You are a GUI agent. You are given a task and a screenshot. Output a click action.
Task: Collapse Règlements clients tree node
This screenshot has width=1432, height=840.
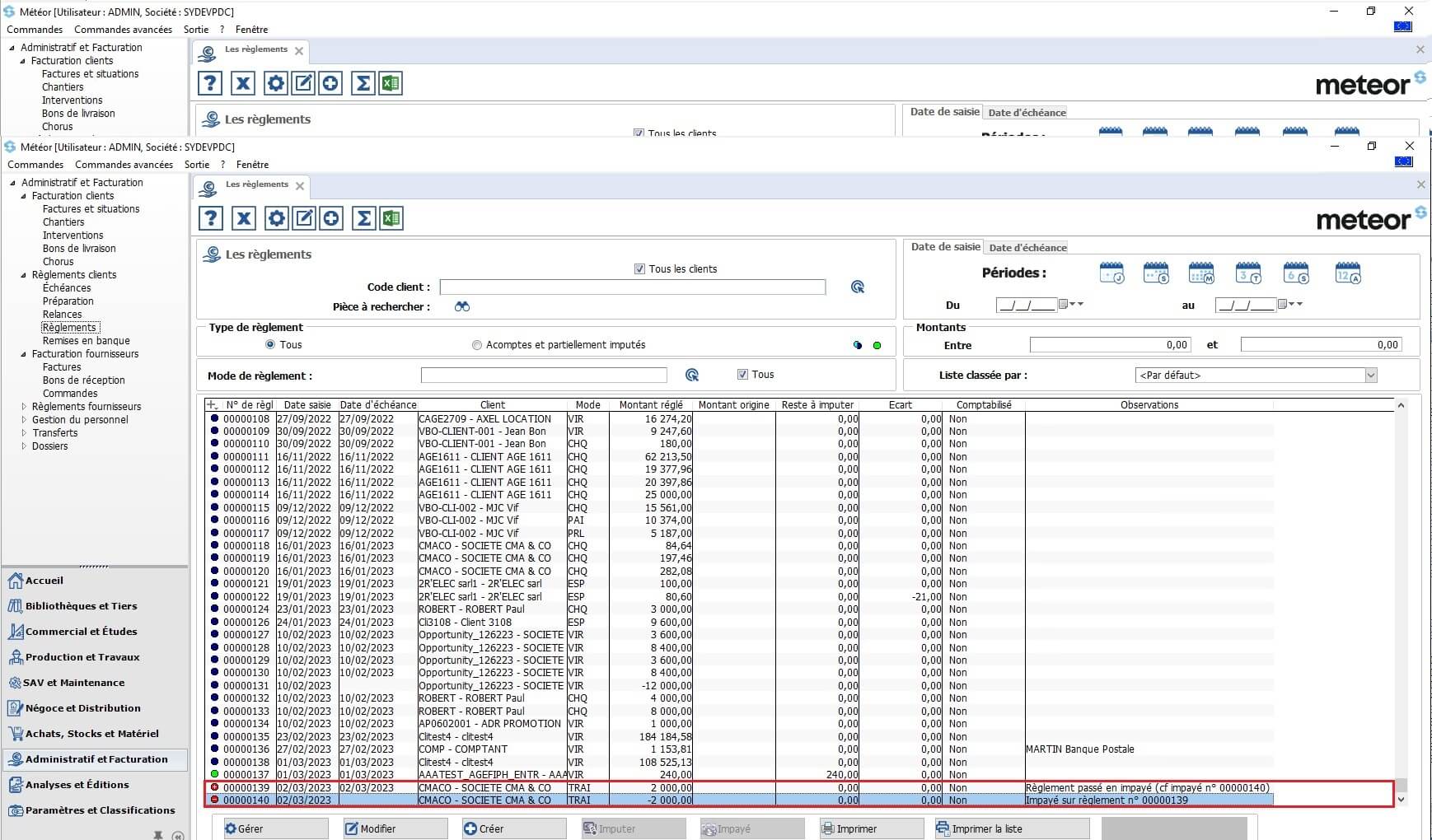[x=24, y=275]
